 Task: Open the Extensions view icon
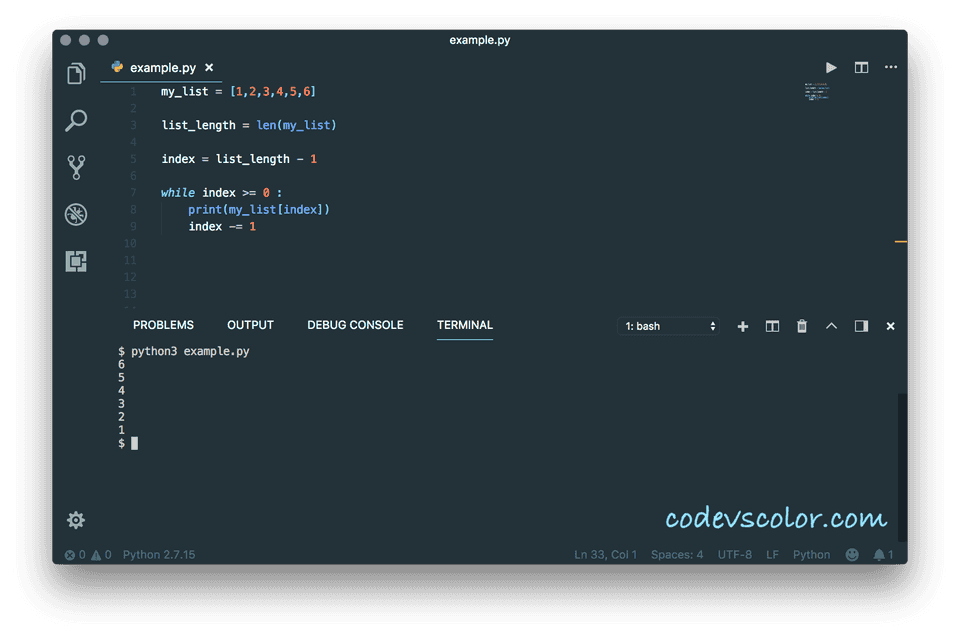tap(76, 261)
